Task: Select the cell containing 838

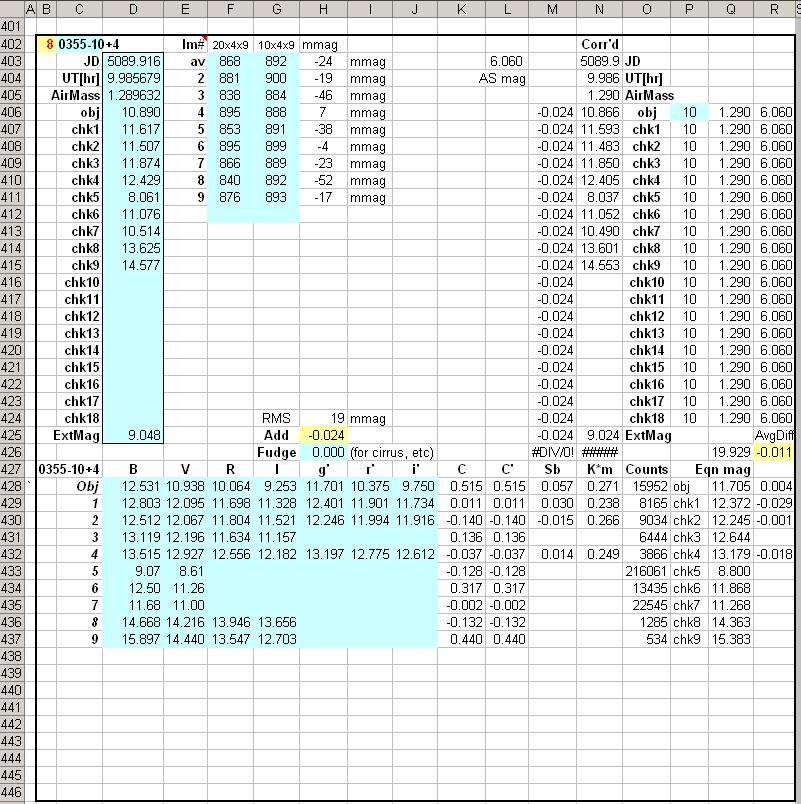Action: [230, 95]
